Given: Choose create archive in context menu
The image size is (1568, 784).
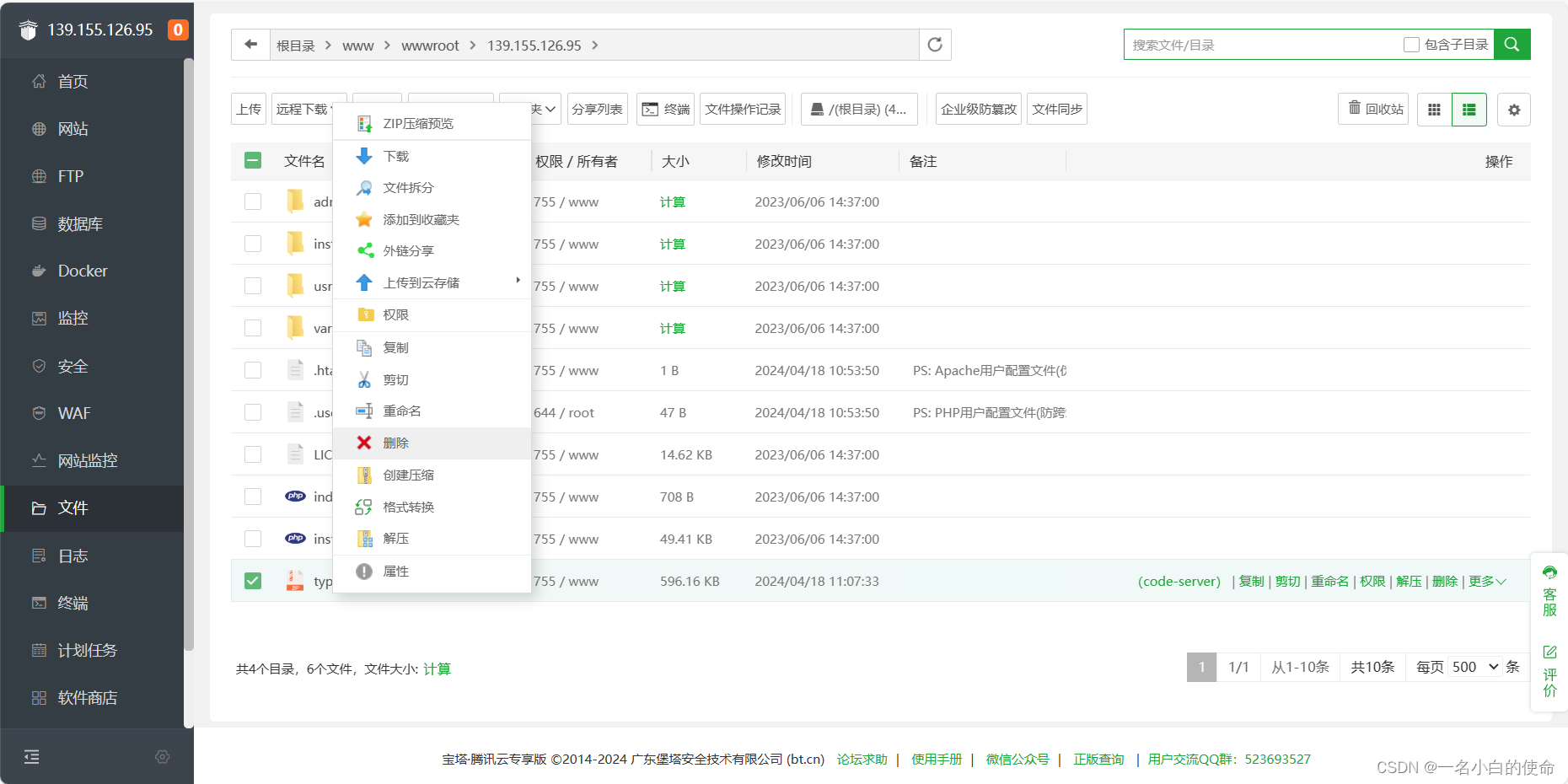Looking at the screenshot, I should coord(432,475).
